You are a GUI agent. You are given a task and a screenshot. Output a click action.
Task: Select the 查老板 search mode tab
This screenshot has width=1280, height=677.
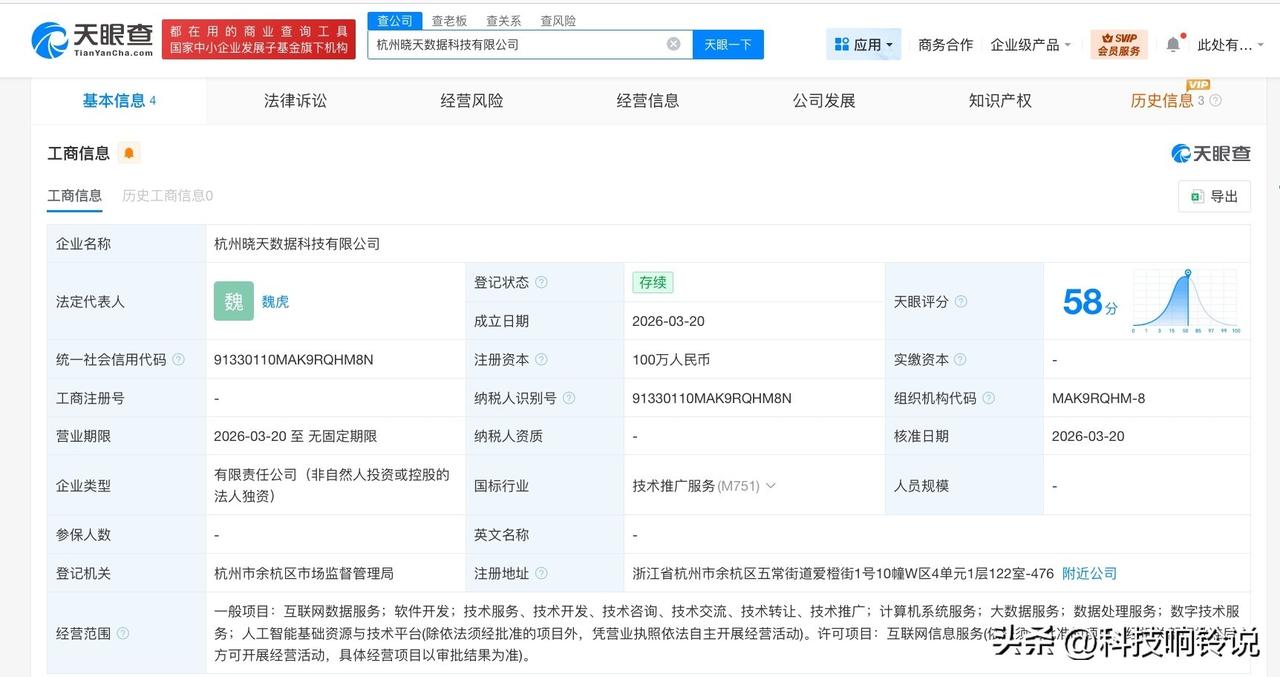pos(449,20)
